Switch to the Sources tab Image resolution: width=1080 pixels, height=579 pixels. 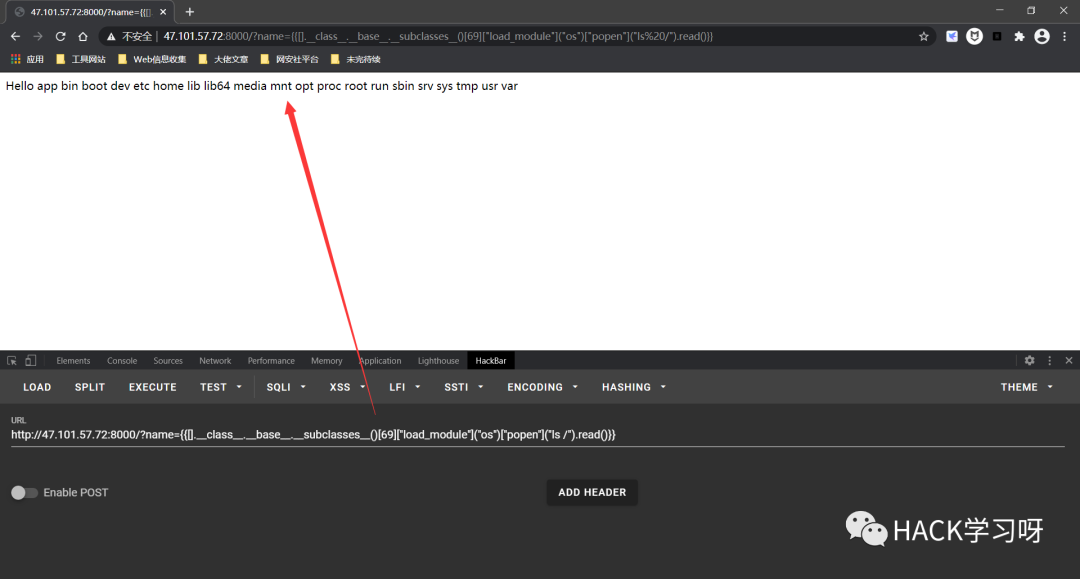168,361
